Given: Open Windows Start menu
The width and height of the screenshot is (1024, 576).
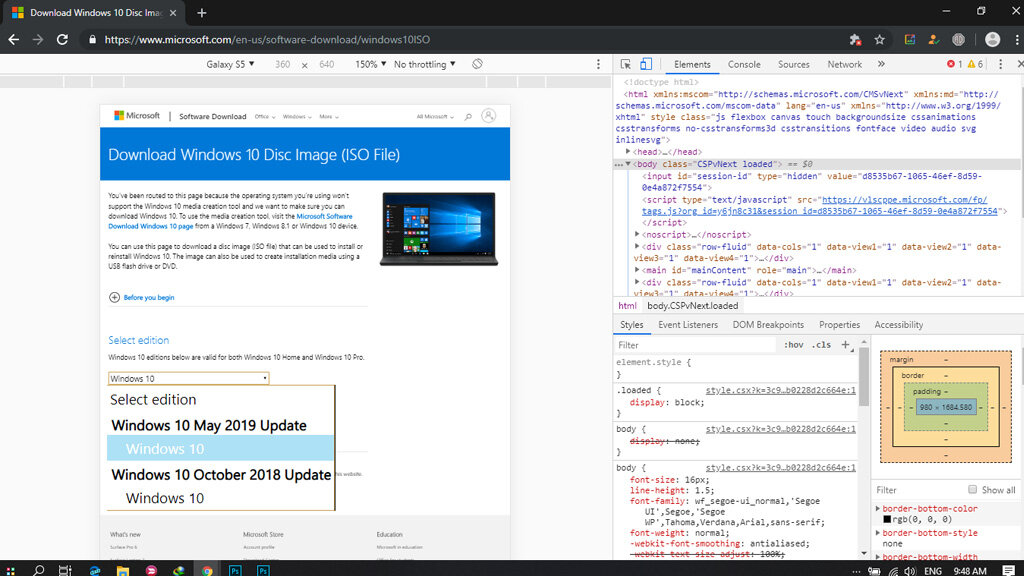Looking at the screenshot, I should [10, 570].
